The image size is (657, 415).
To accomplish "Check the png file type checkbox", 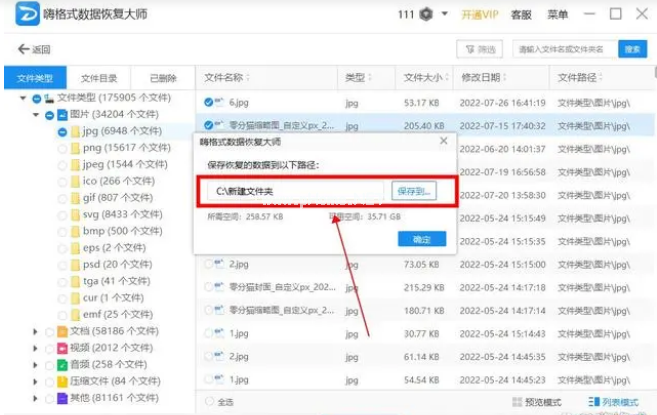I will pos(62,148).
